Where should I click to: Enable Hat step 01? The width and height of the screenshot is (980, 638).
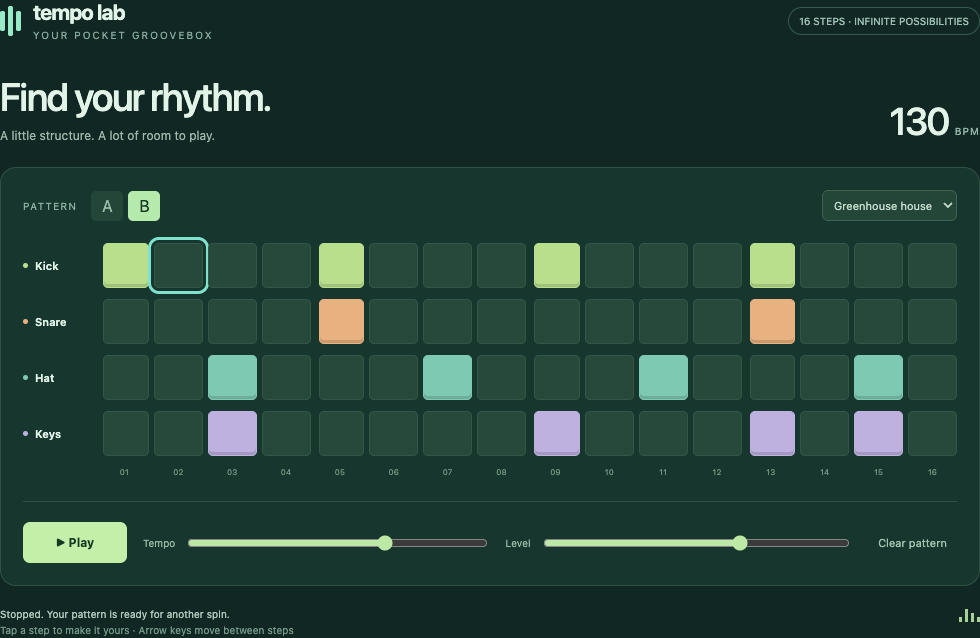tap(126, 377)
